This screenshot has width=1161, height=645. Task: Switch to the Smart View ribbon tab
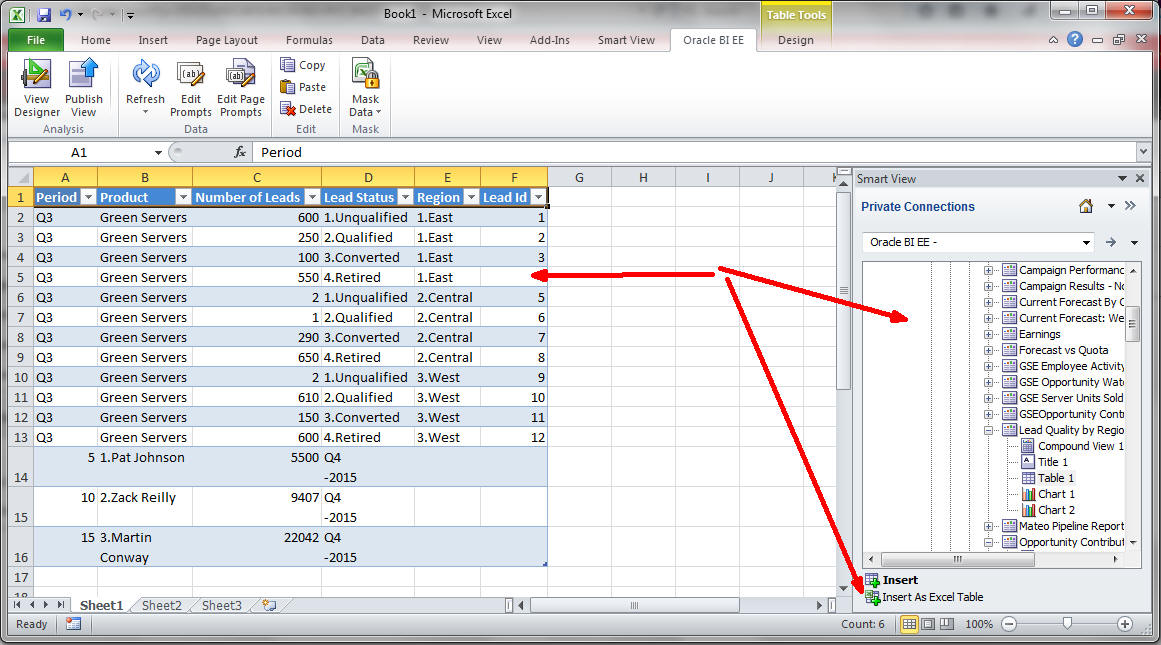[626, 40]
